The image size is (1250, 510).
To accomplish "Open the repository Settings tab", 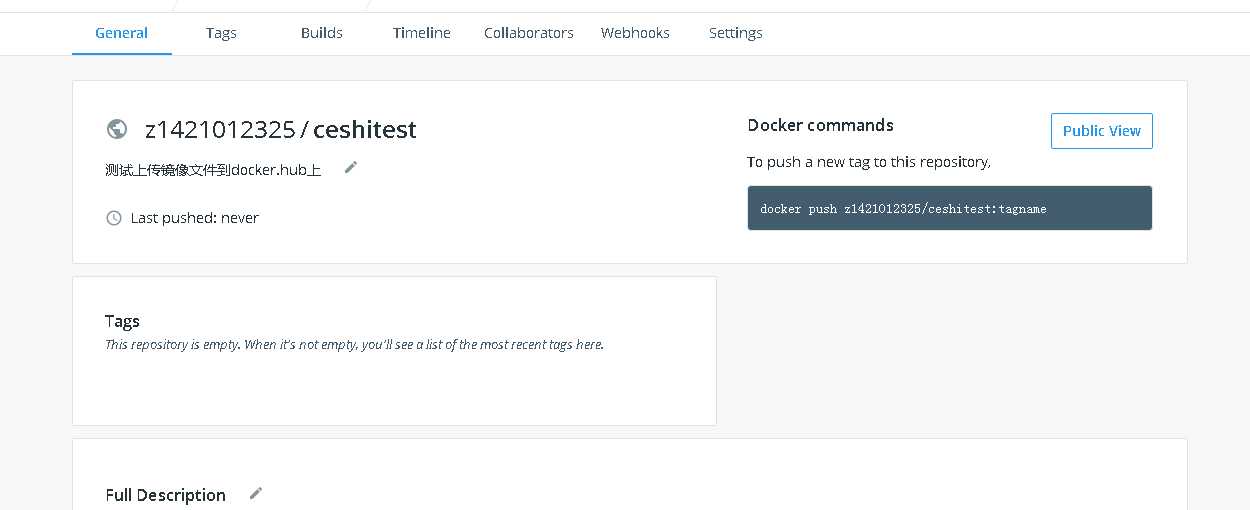I will [735, 33].
